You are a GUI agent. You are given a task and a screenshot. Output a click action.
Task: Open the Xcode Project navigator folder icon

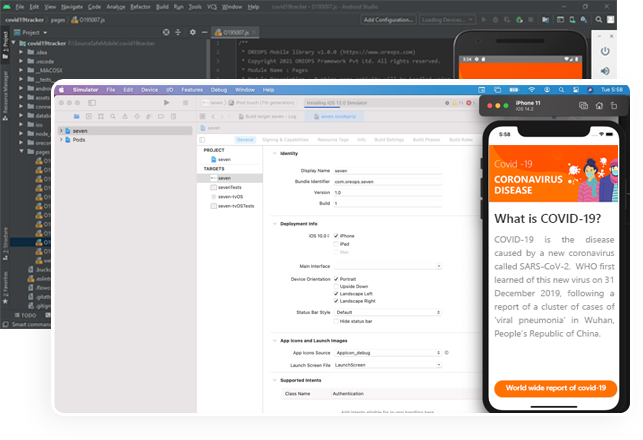coord(77,116)
